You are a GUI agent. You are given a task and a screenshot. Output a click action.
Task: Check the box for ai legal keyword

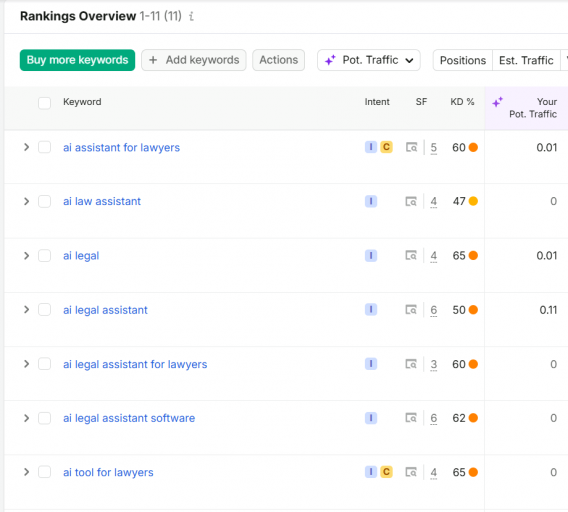pyautogui.click(x=45, y=255)
